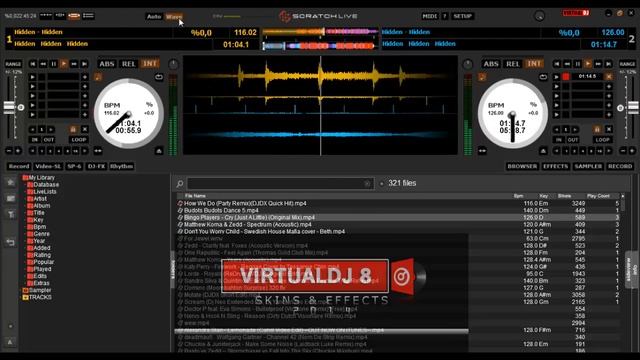The height and width of the screenshot is (360, 640).
Task: Select INT mode on left deck
Action: point(150,64)
